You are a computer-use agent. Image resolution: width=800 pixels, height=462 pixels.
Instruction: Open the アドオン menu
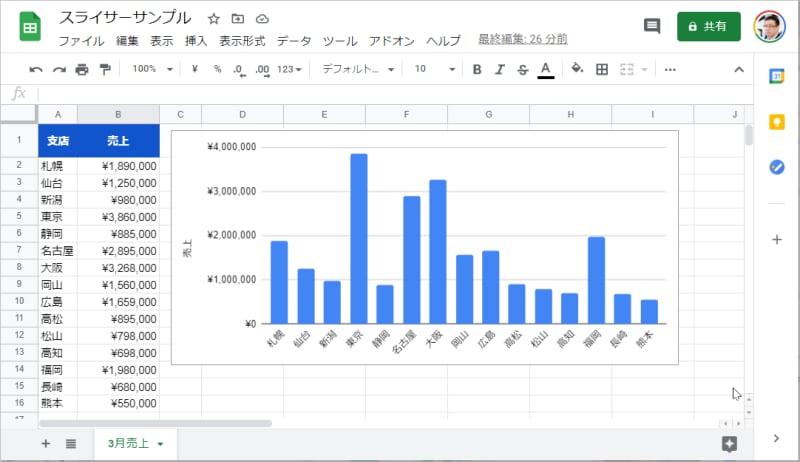(x=392, y=41)
